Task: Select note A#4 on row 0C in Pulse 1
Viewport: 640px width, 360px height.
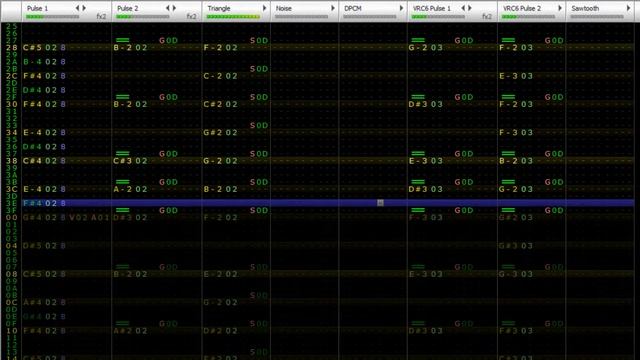Action: point(32,302)
